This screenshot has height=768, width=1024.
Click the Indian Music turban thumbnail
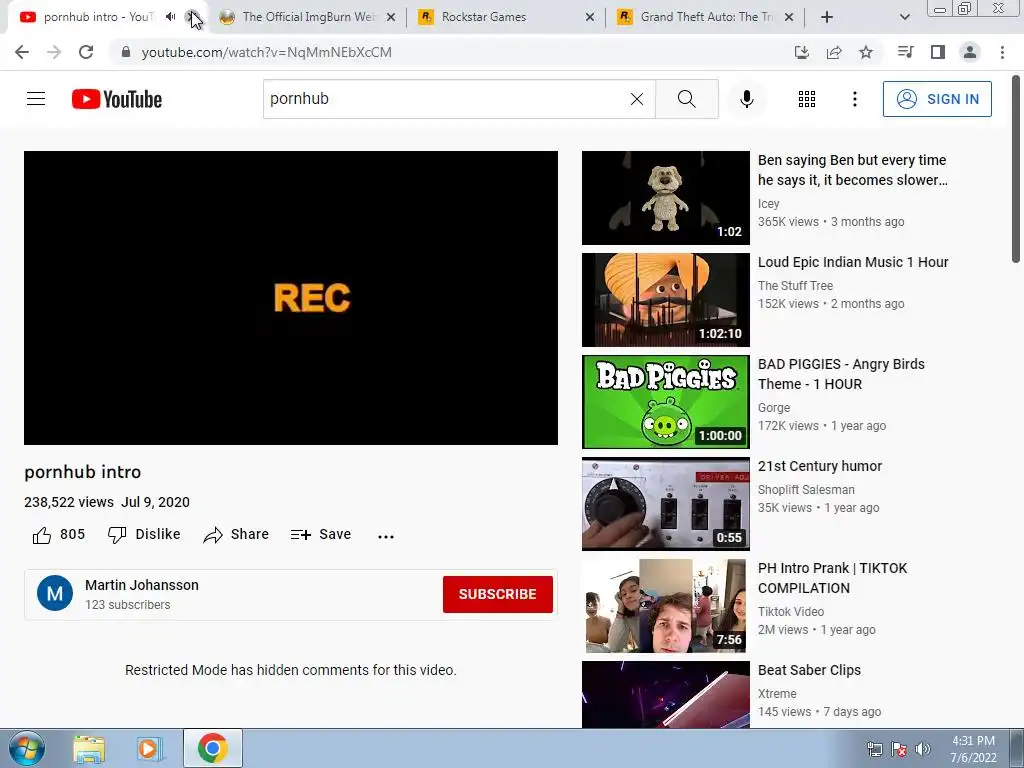coord(665,300)
